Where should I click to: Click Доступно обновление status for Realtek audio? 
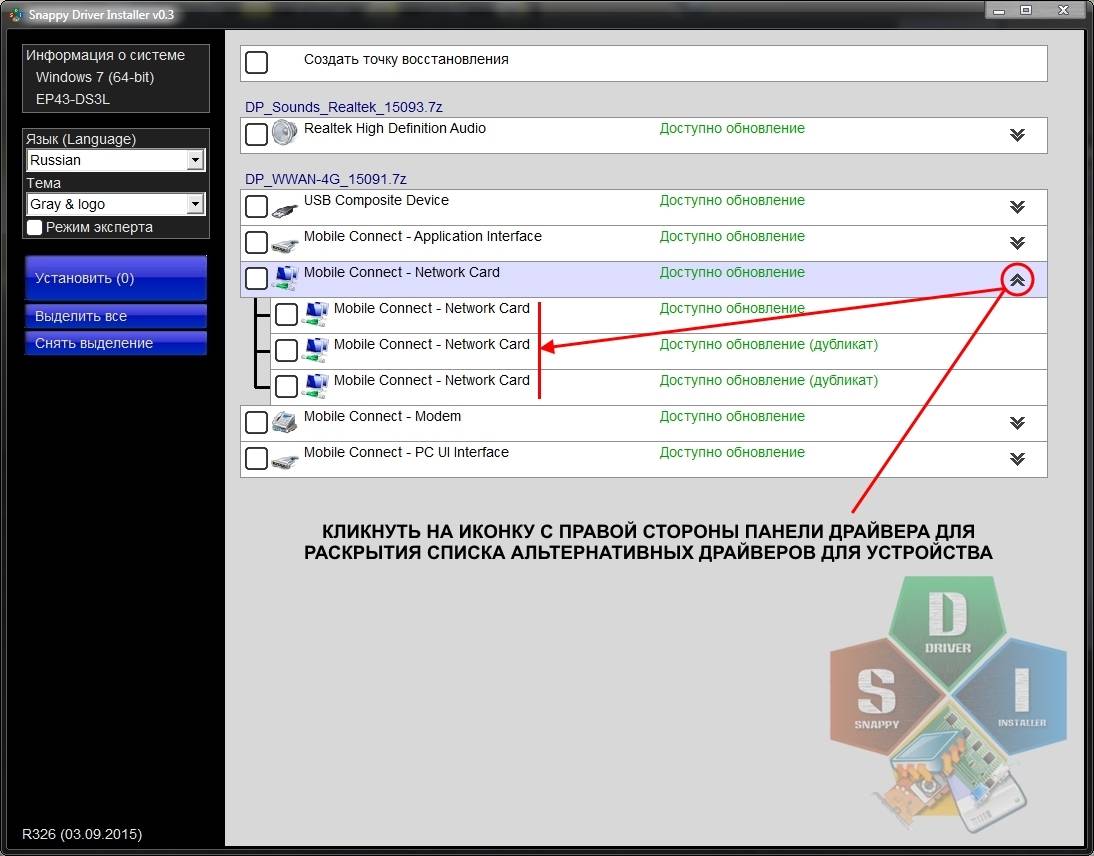732,128
